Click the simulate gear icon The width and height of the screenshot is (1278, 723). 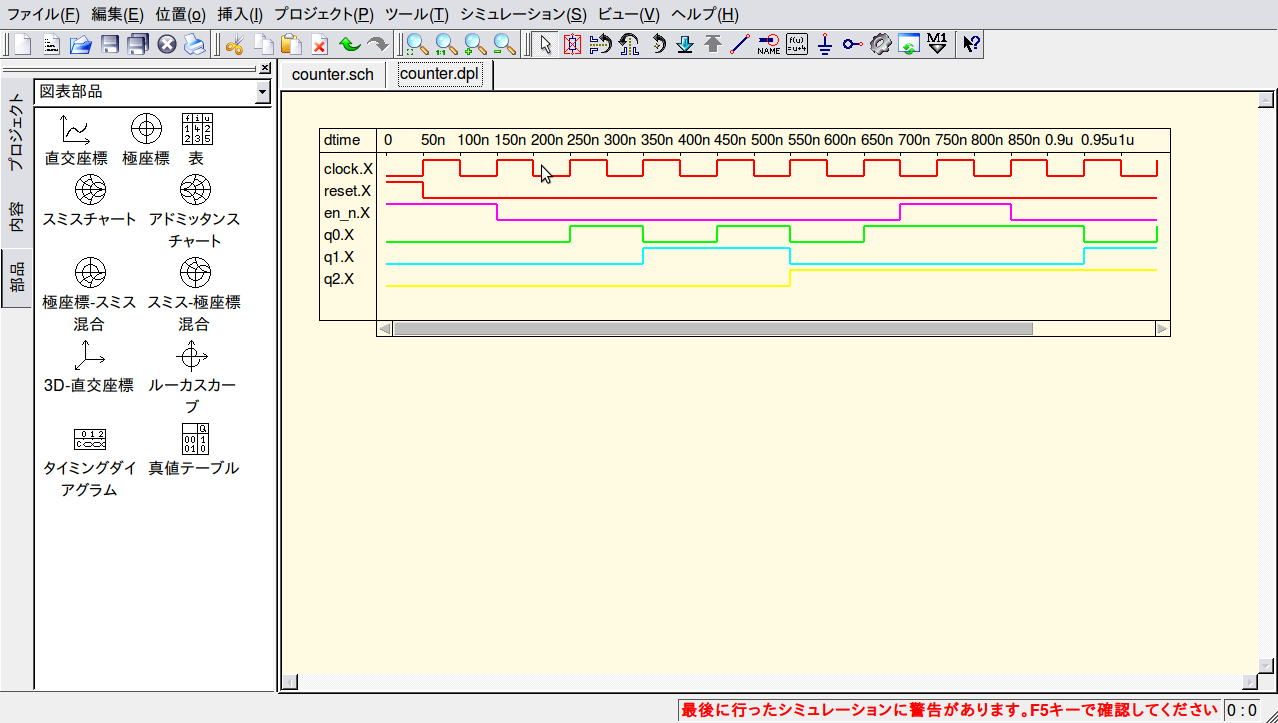880,44
